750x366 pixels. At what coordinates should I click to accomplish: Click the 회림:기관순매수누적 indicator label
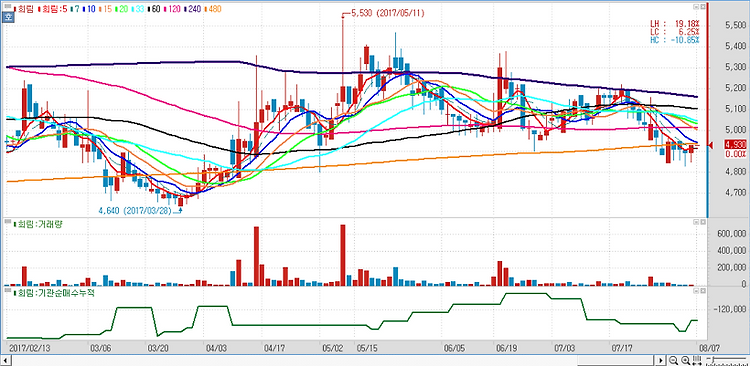pos(53,292)
